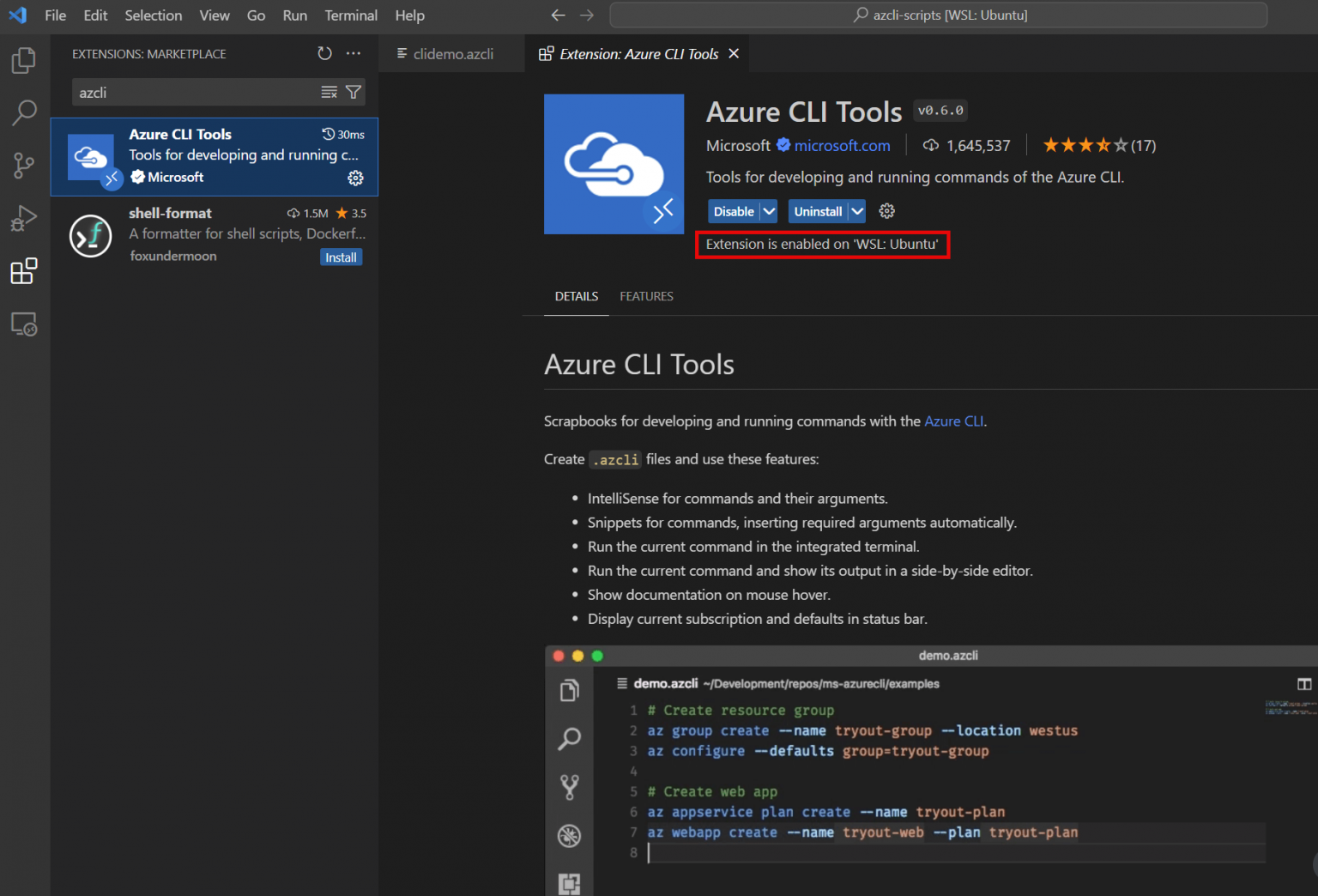Image resolution: width=1318 pixels, height=896 pixels.
Task: Click the star rating next to review count
Action: pyautogui.click(x=1085, y=145)
